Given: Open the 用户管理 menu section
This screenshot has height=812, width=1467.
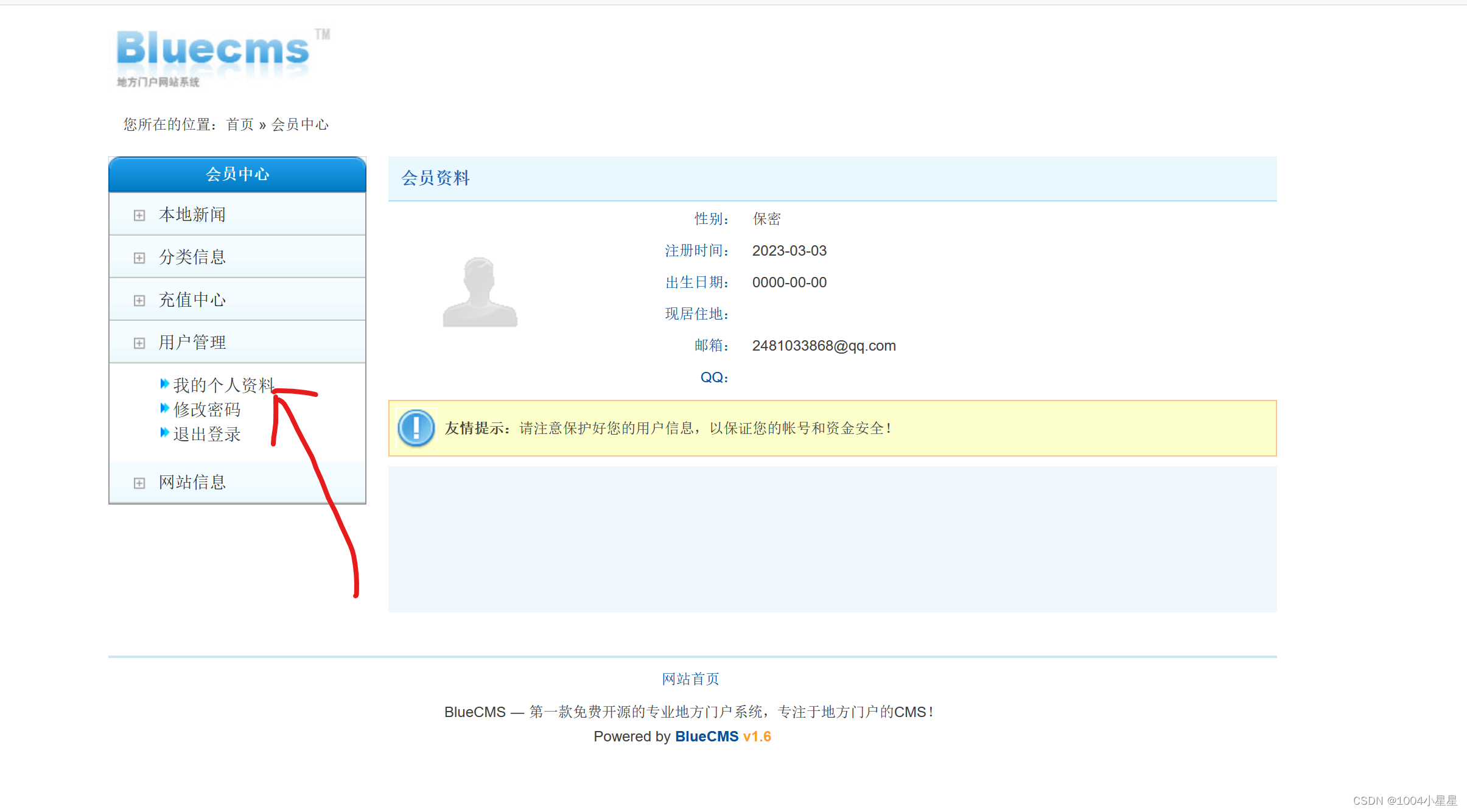Looking at the screenshot, I should (x=237, y=342).
